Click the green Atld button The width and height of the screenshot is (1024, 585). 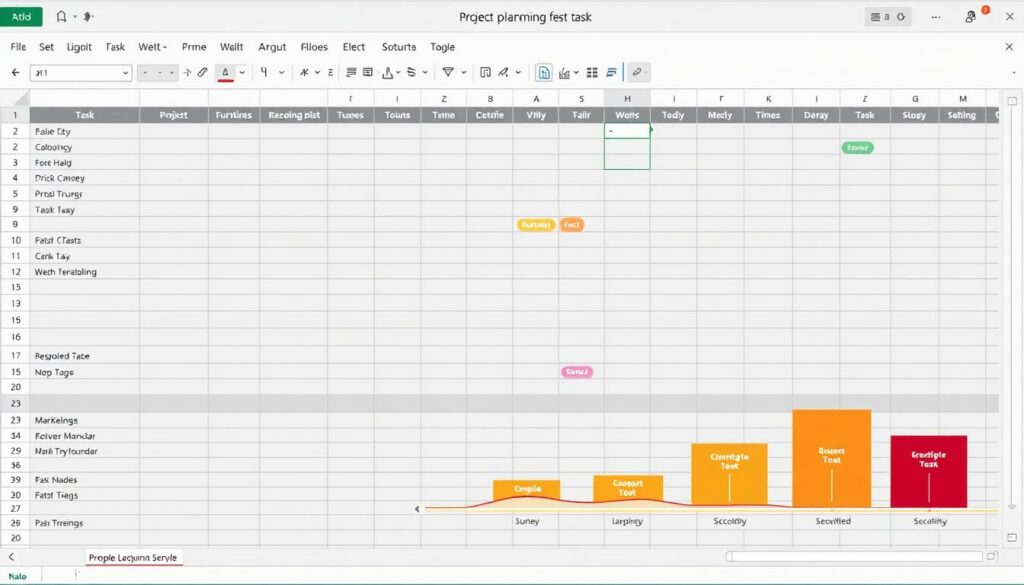click(x=21, y=17)
